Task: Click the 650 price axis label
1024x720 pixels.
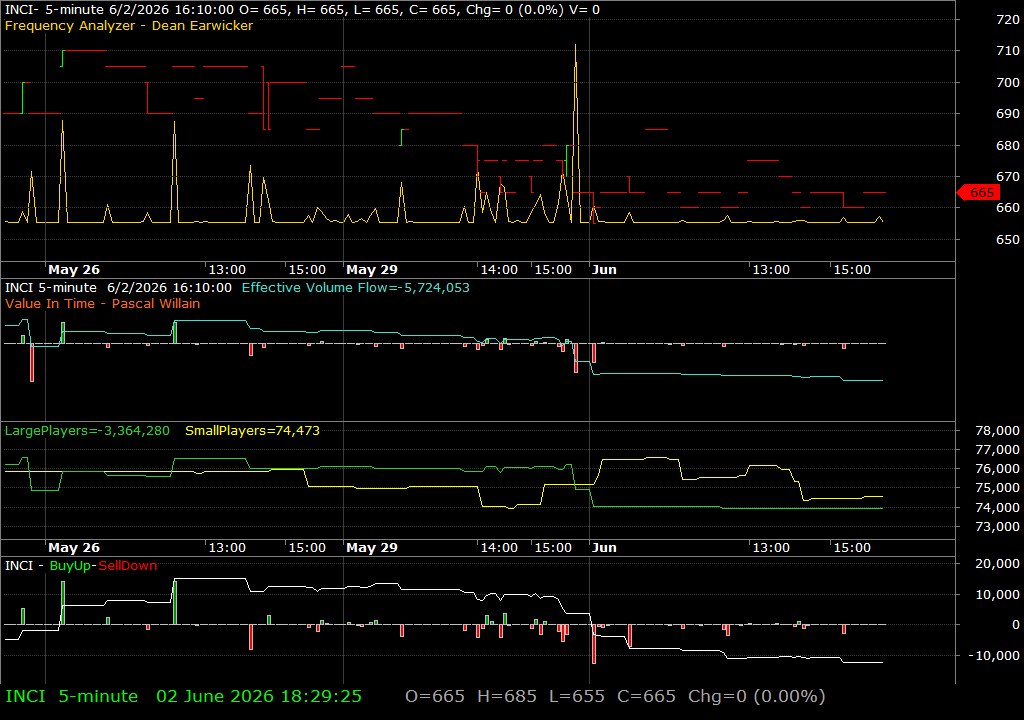Action: click(1008, 239)
